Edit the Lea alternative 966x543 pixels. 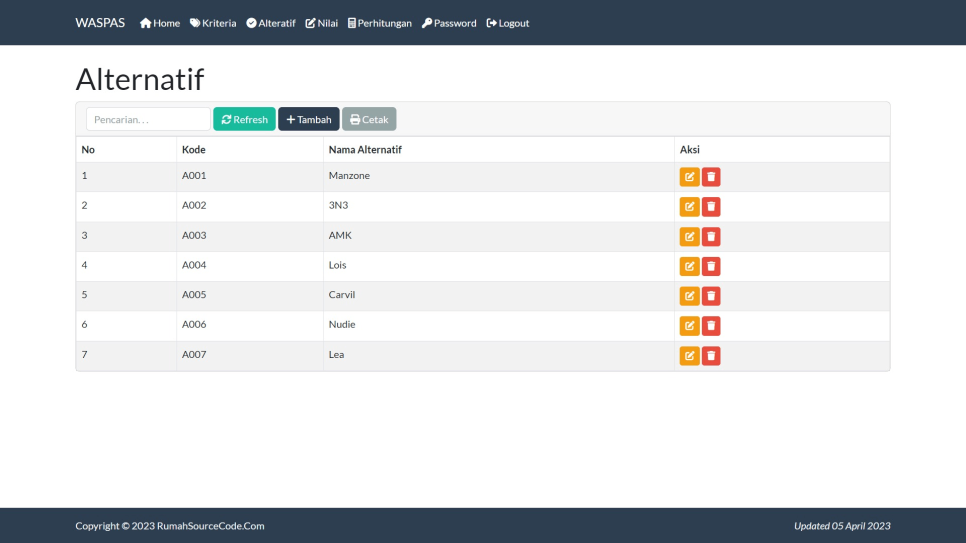click(689, 356)
